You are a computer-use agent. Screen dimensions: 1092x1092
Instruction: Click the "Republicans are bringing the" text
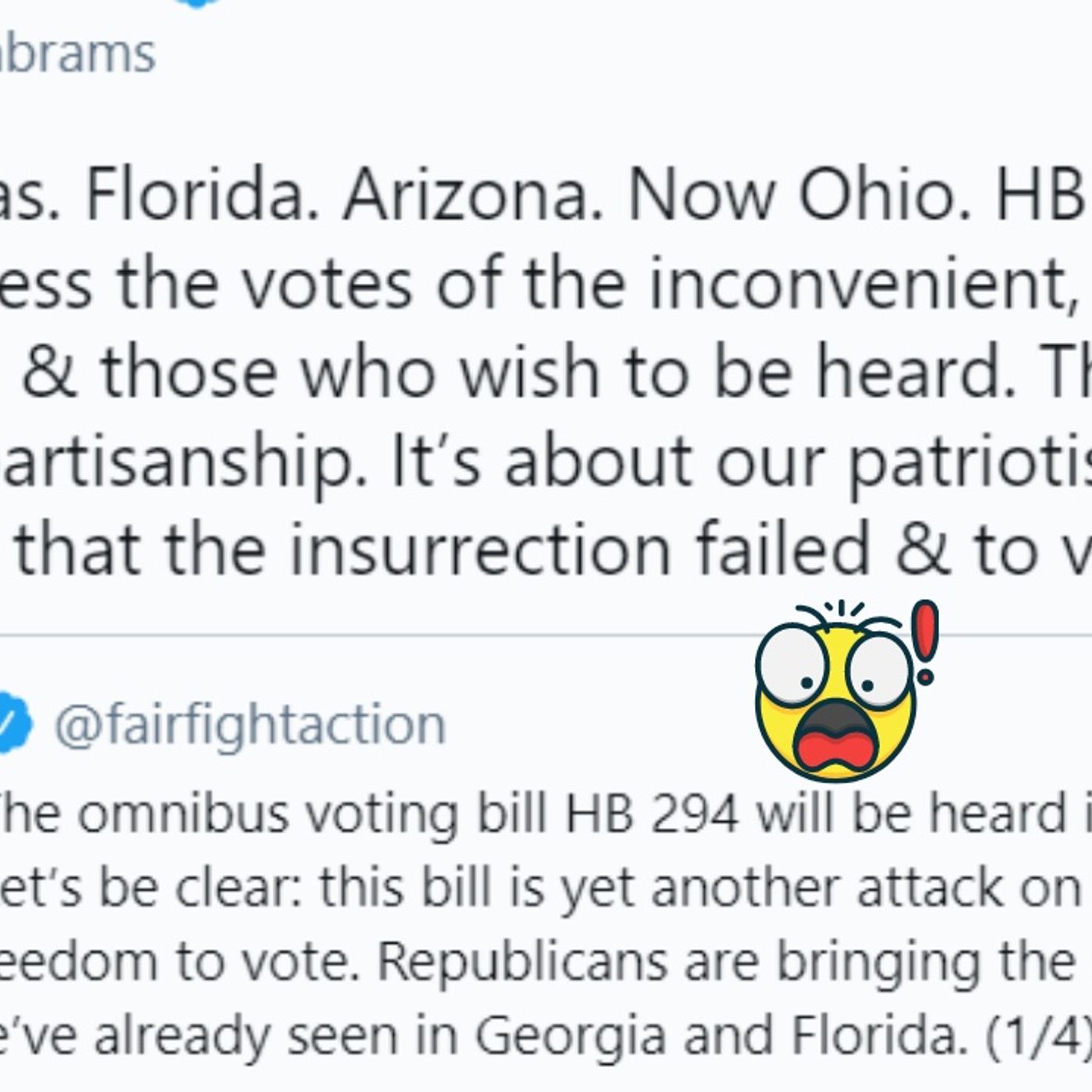click(x=725, y=962)
